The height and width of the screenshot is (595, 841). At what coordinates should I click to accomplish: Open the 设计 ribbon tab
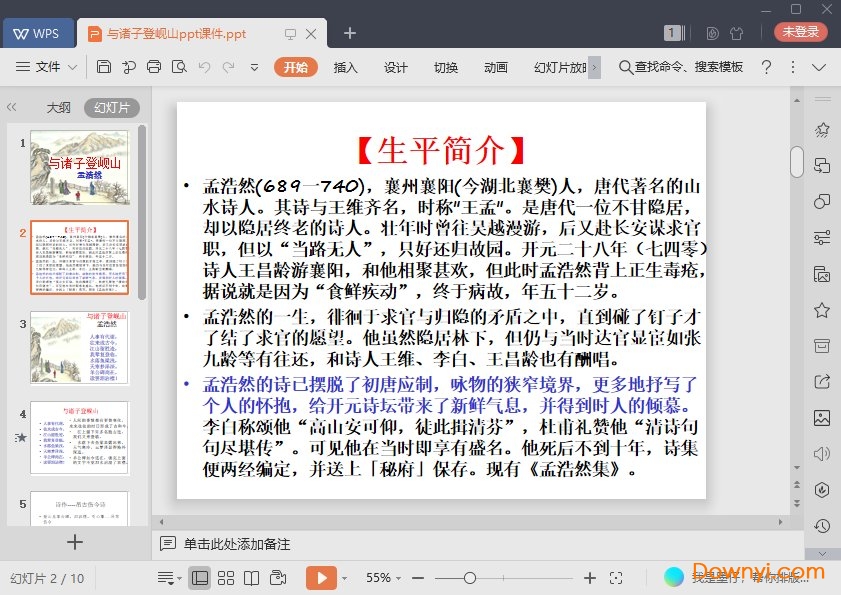coord(396,67)
